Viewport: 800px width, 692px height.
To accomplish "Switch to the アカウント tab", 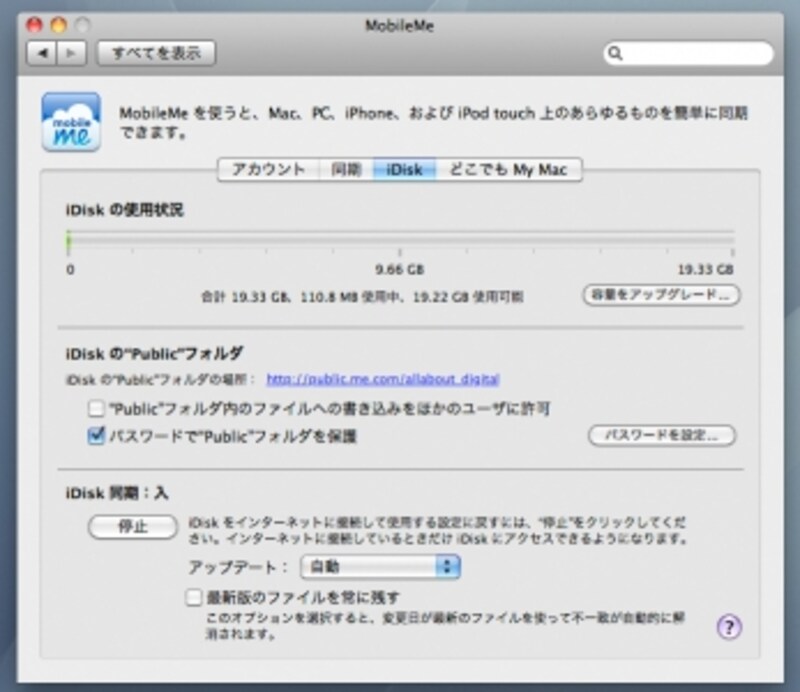I will click(x=268, y=169).
